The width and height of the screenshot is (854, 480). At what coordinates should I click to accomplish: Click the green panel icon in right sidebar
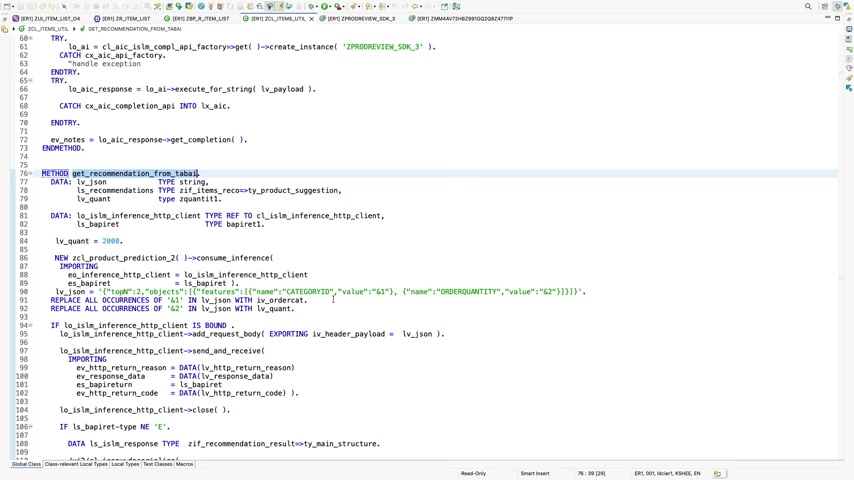pos(849,49)
